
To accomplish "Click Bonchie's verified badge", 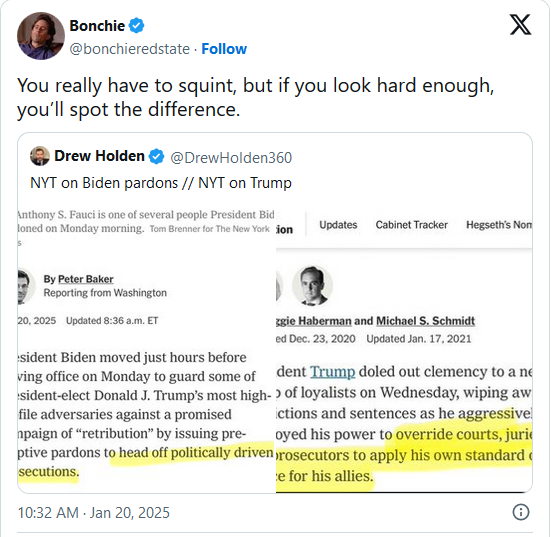I will pos(136,26).
